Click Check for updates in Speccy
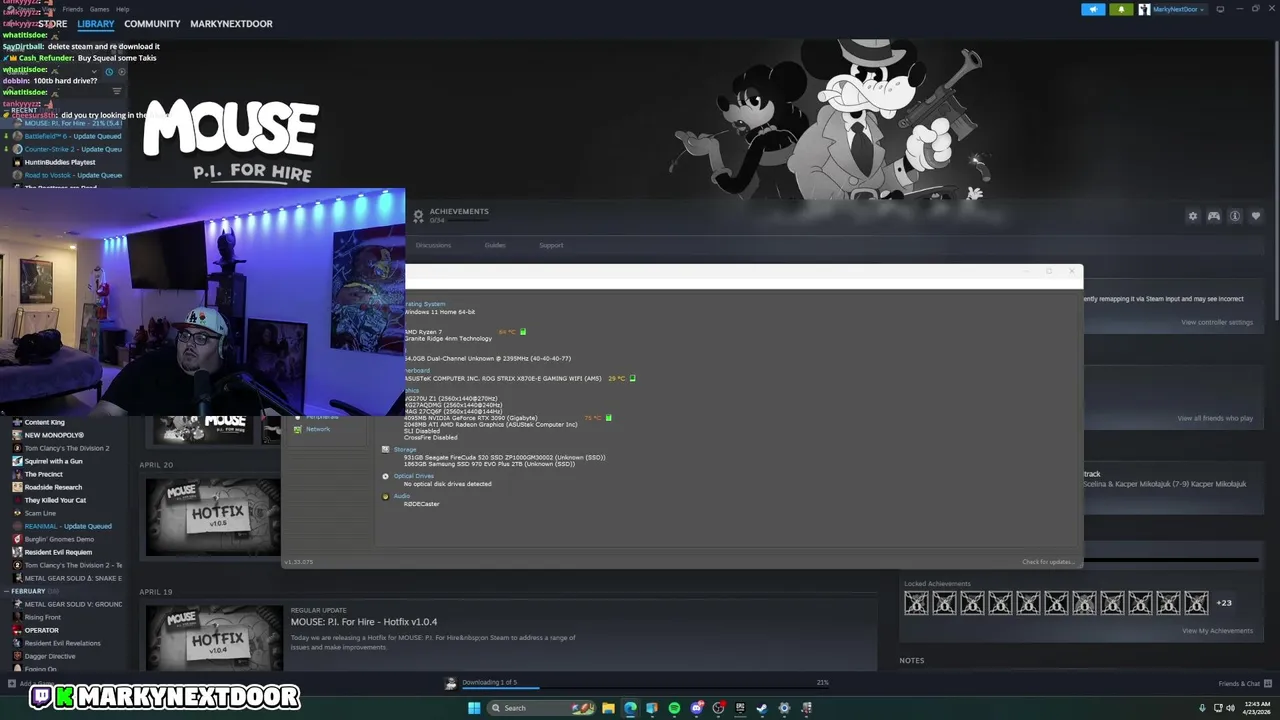Image resolution: width=1280 pixels, height=720 pixels. (1047, 562)
